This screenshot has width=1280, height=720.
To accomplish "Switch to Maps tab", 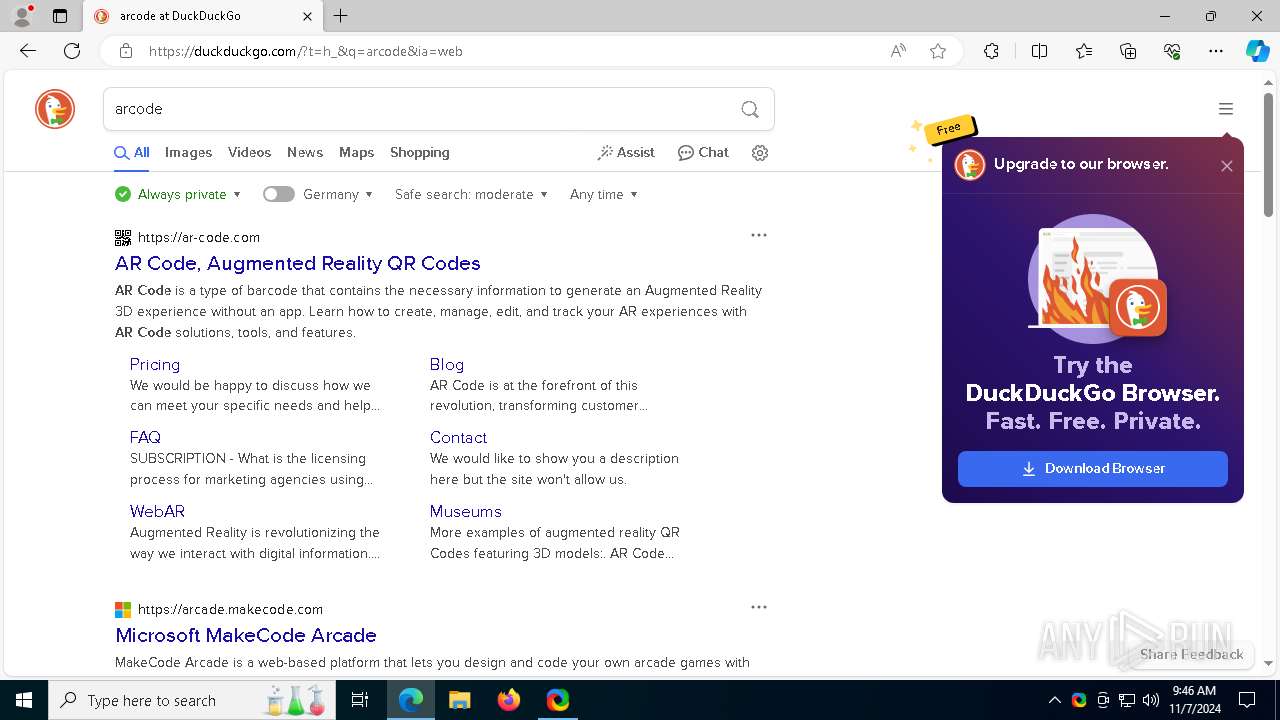I will point(356,153).
